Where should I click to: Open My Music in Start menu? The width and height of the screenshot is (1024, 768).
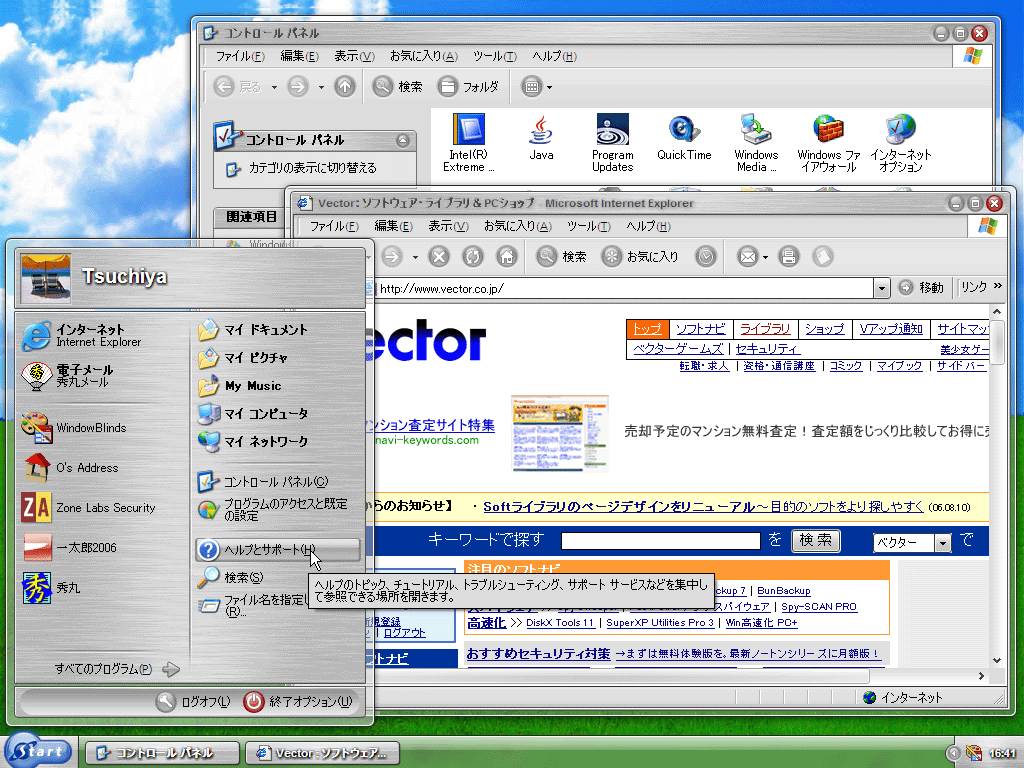tap(240, 386)
